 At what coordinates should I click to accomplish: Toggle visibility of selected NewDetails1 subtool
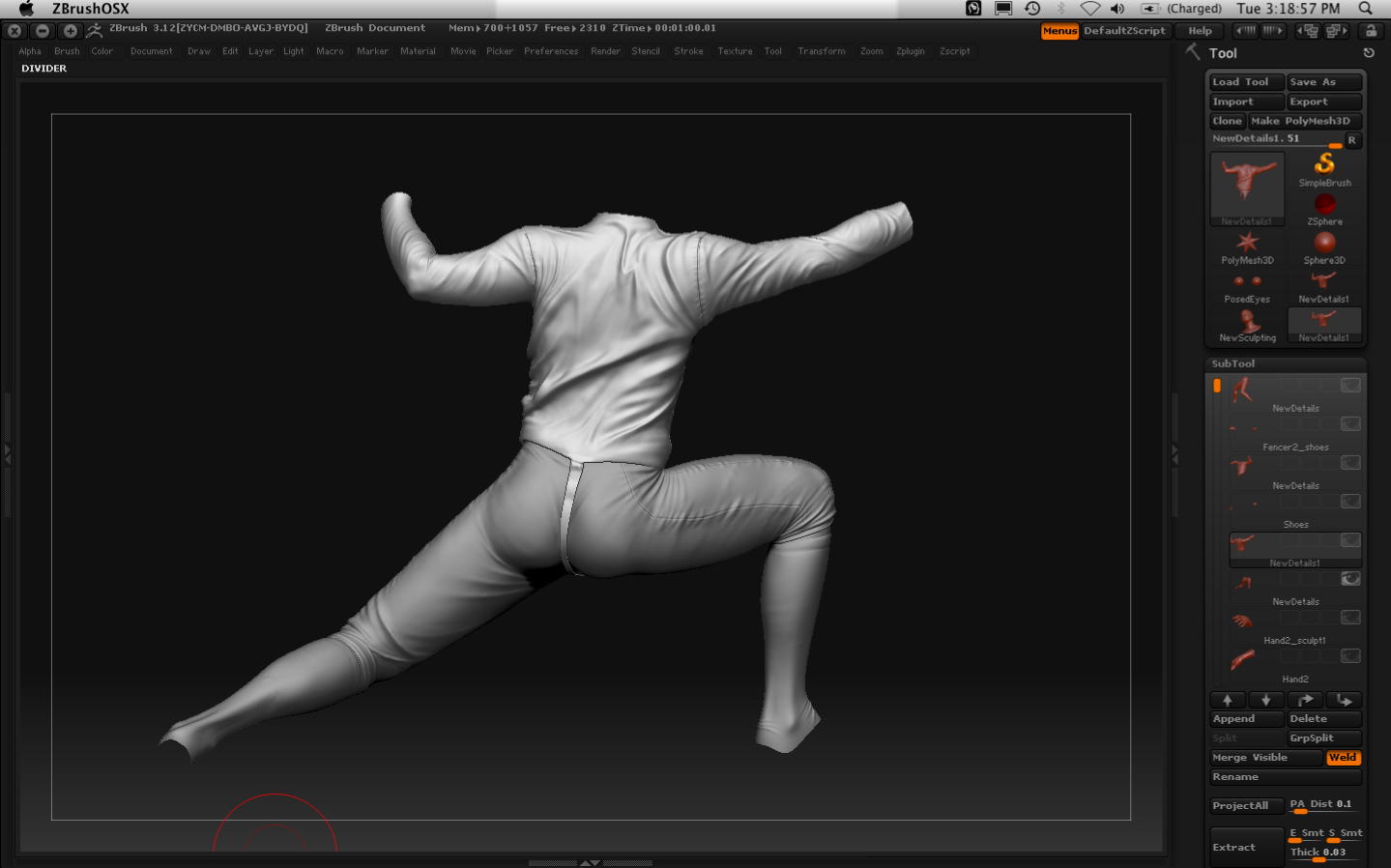pos(1350,540)
